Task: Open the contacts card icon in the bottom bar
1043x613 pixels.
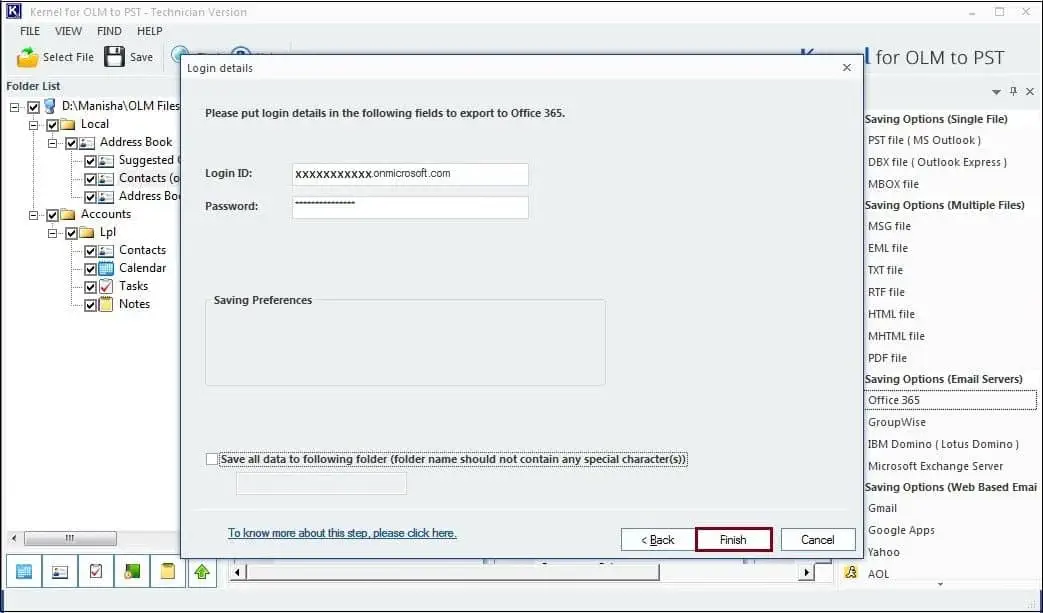Action: coord(60,571)
